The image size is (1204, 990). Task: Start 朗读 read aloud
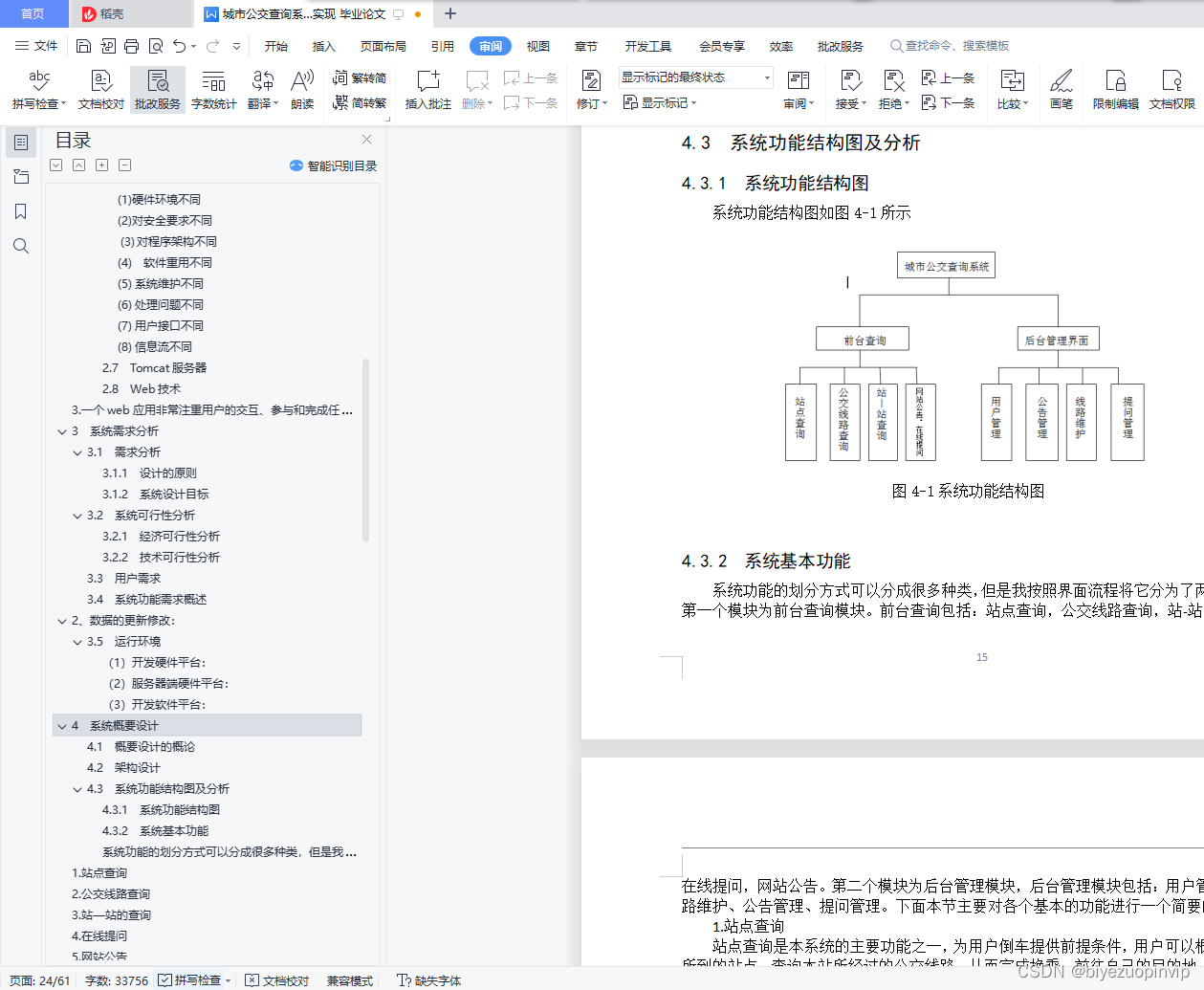(x=302, y=90)
